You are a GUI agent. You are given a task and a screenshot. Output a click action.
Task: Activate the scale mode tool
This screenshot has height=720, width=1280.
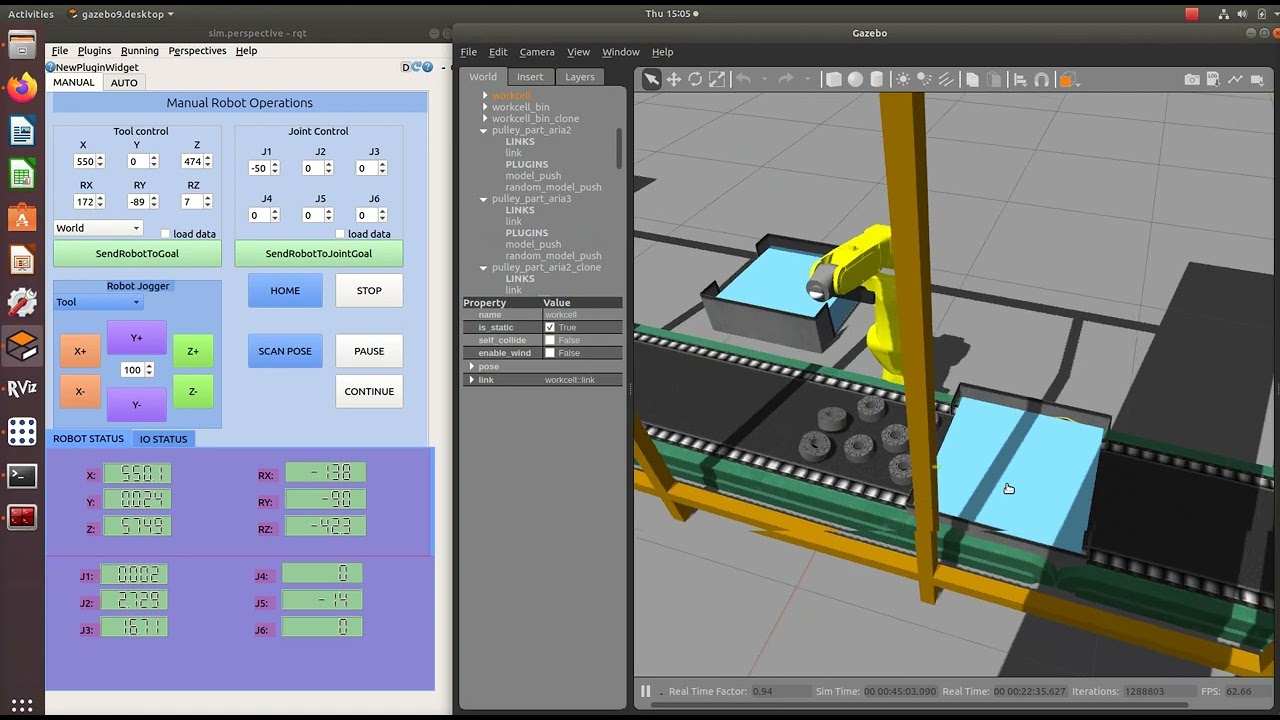tap(717, 80)
